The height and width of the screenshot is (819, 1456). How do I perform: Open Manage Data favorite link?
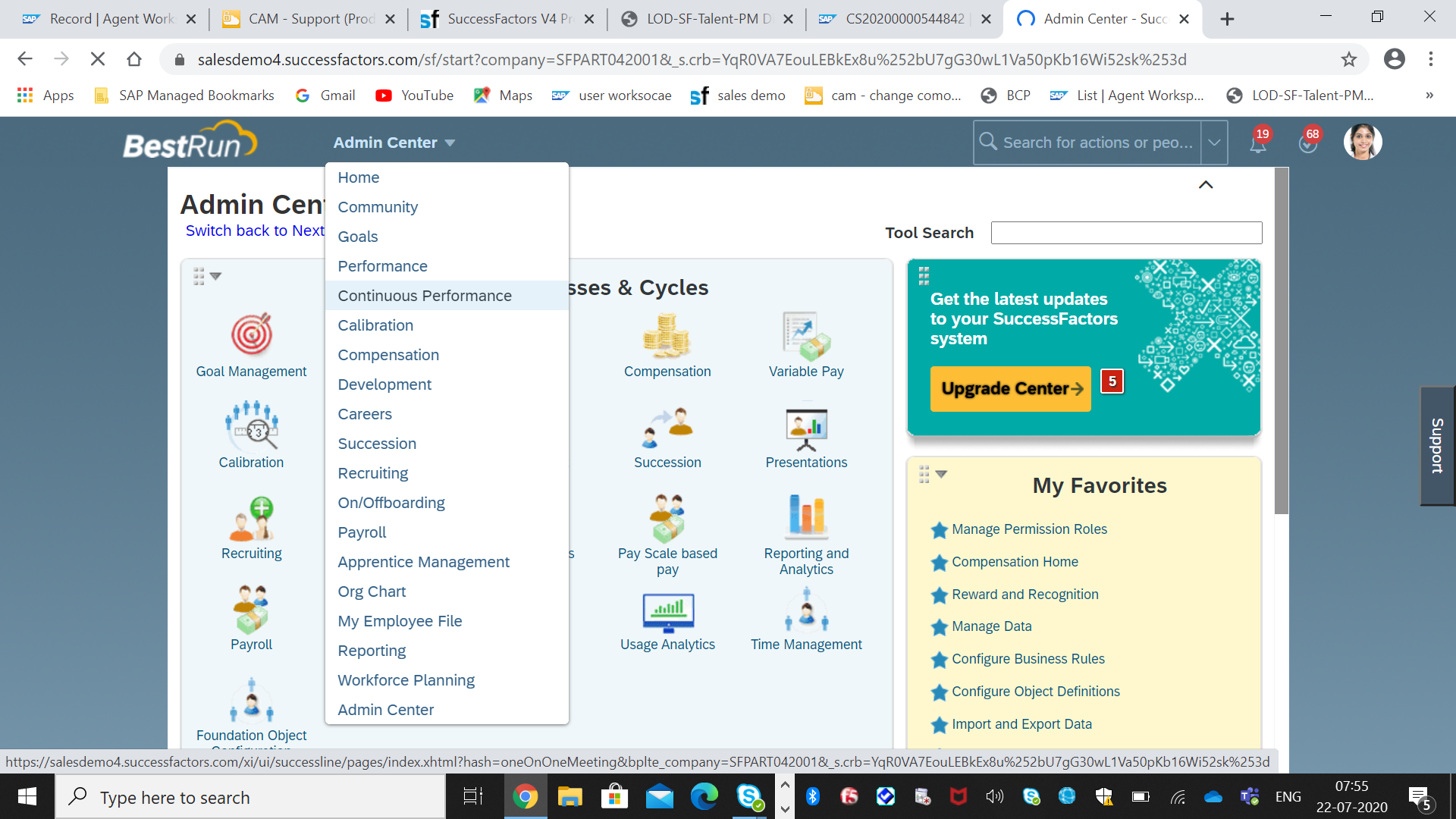point(991,626)
